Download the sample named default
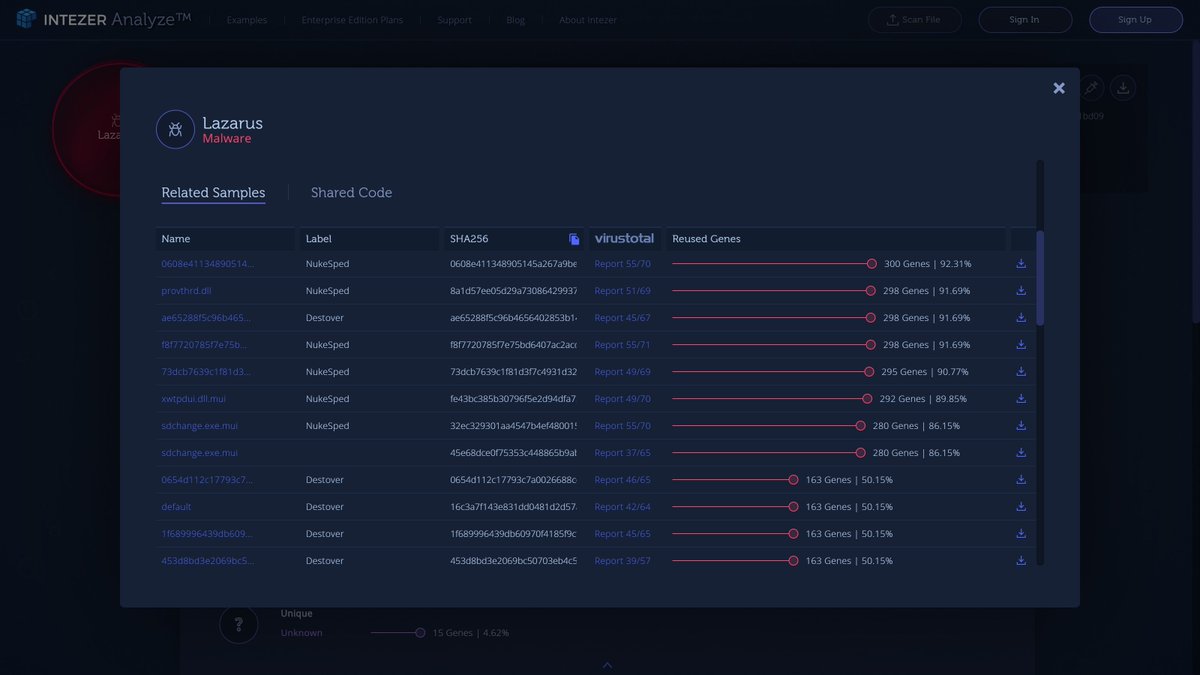This screenshot has height=675, width=1200. (1021, 507)
